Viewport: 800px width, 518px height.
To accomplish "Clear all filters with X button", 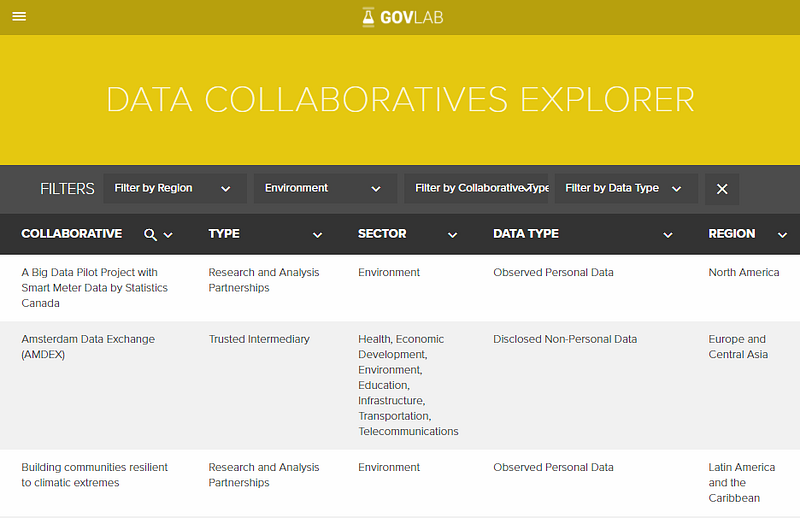I will (722, 189).
